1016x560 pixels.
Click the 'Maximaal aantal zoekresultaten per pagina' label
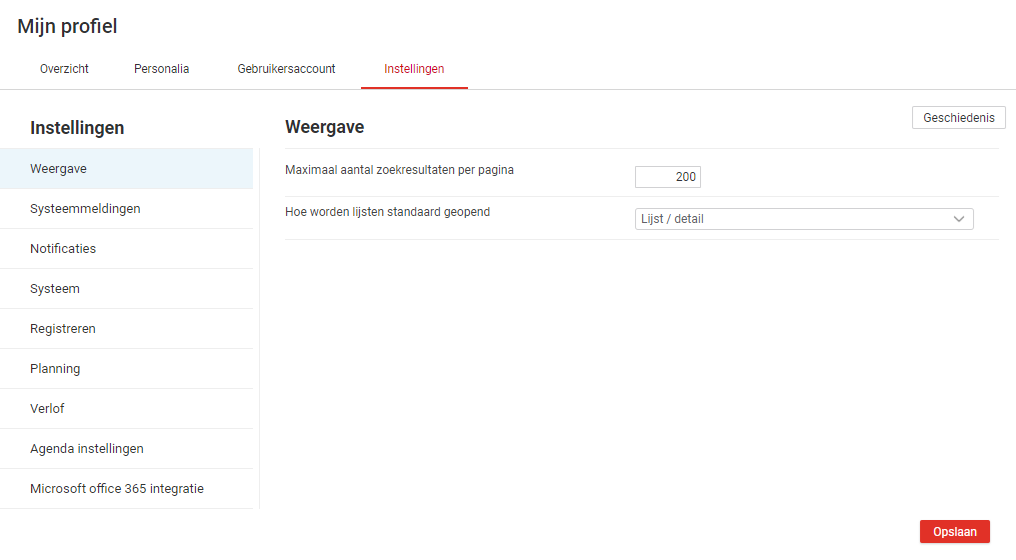(x=399, y=170)
